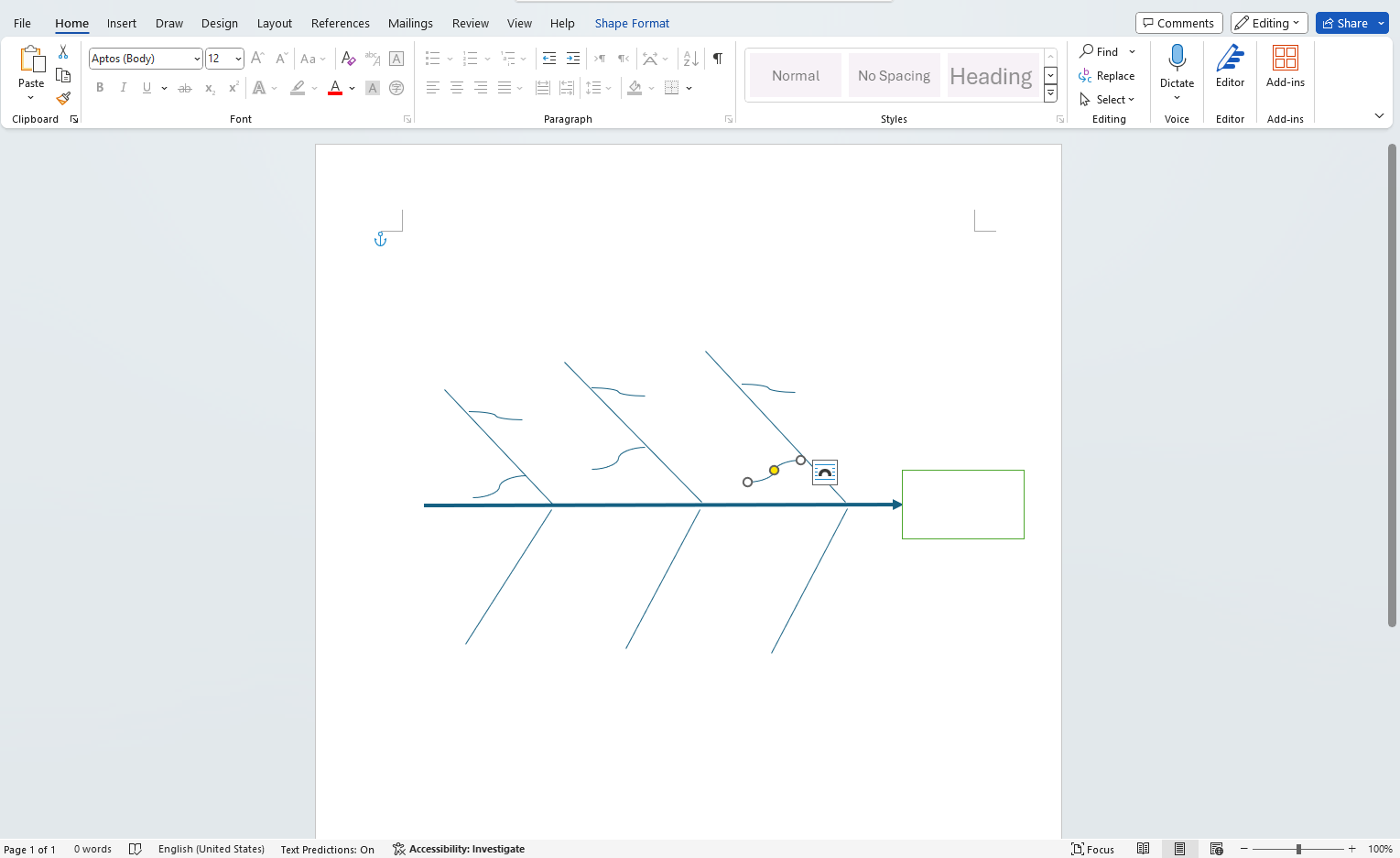
Task: Click the Comments button
Action: point(1178,23)
